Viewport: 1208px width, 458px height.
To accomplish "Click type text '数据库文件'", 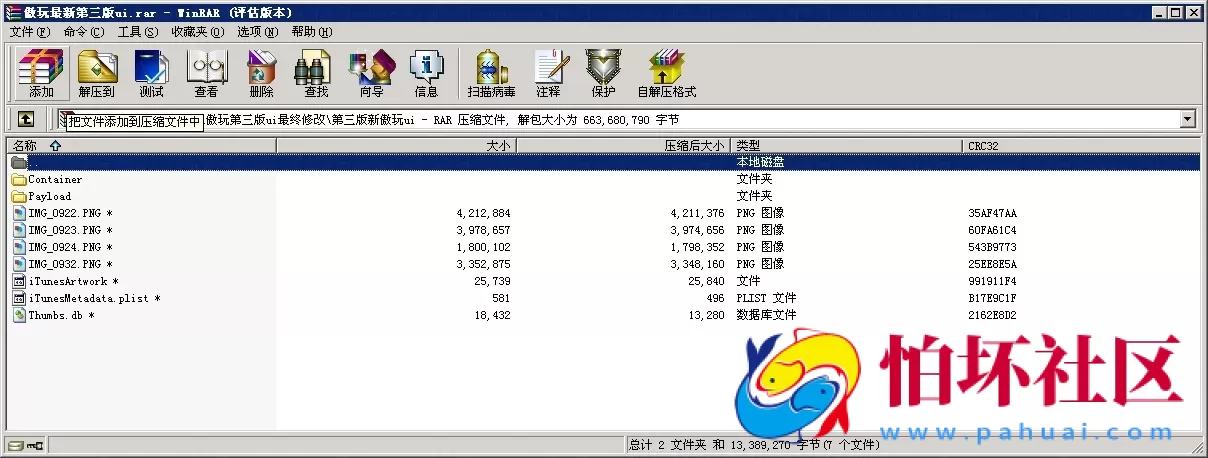I will pos(766,315).
